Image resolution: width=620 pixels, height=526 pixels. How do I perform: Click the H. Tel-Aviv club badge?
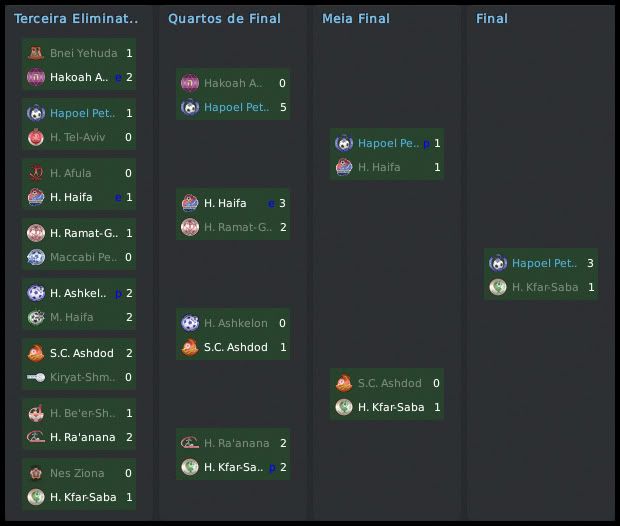point(36,137)
